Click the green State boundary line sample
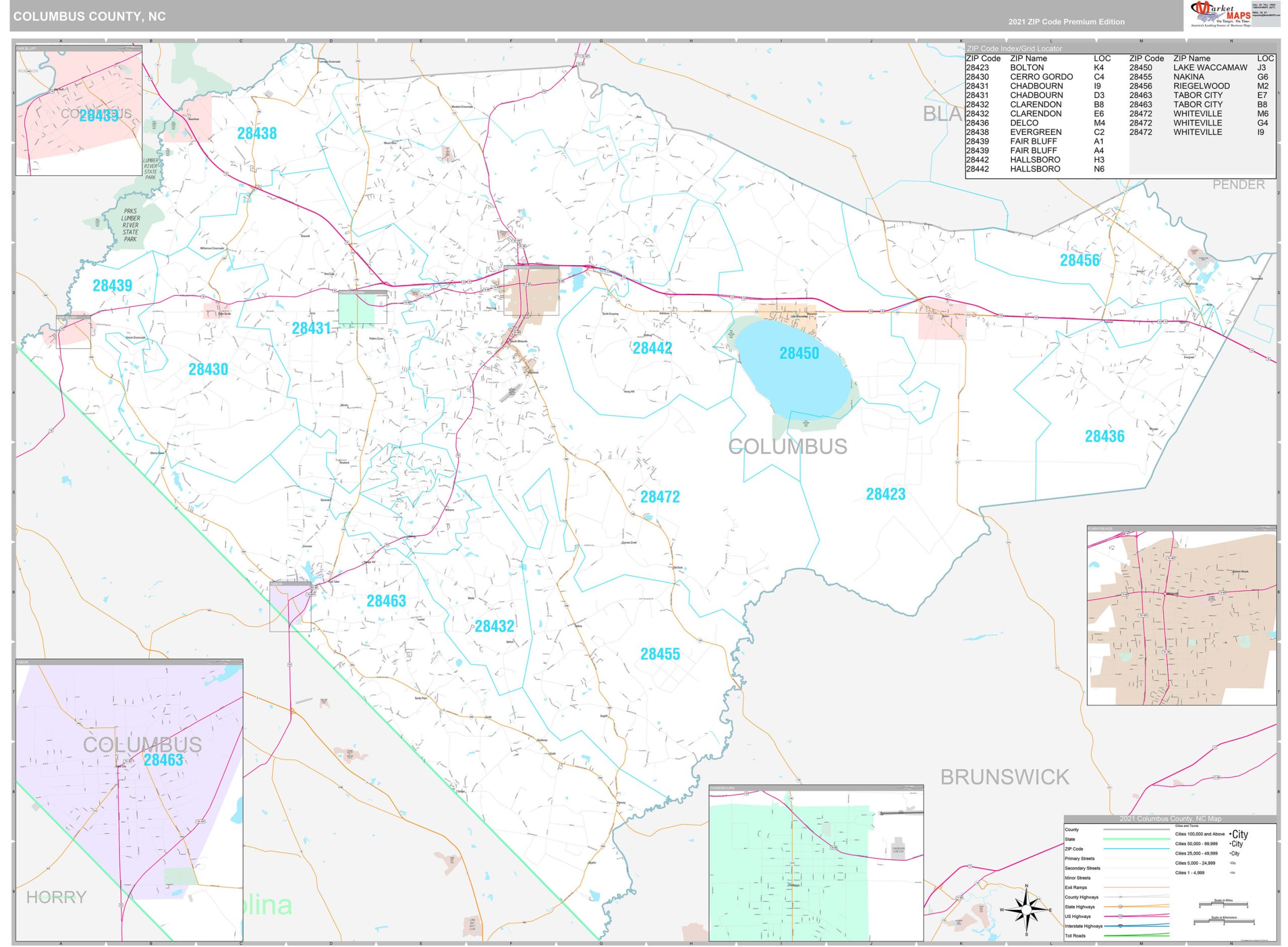 (x=1136, y=839)
